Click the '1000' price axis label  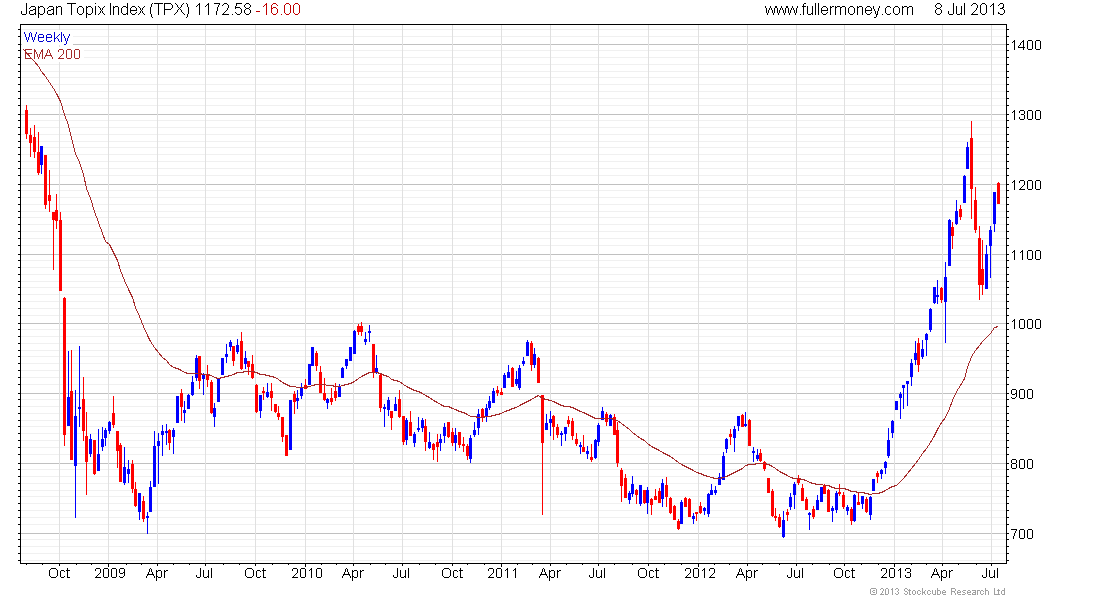(x=1026, y=324)
